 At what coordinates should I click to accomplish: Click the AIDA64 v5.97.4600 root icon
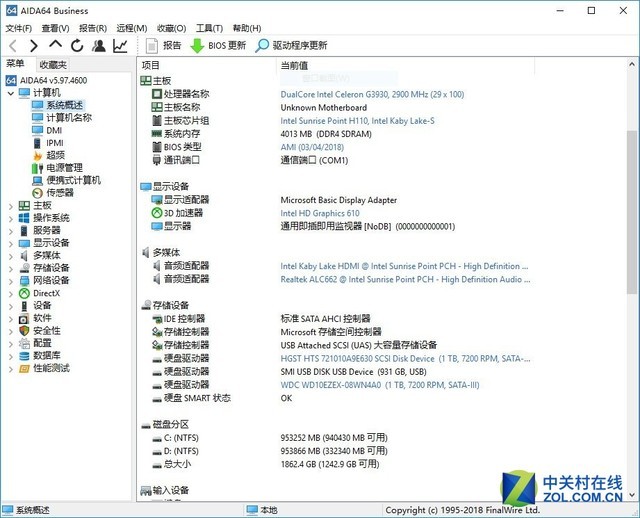click(x=11, y=80)
